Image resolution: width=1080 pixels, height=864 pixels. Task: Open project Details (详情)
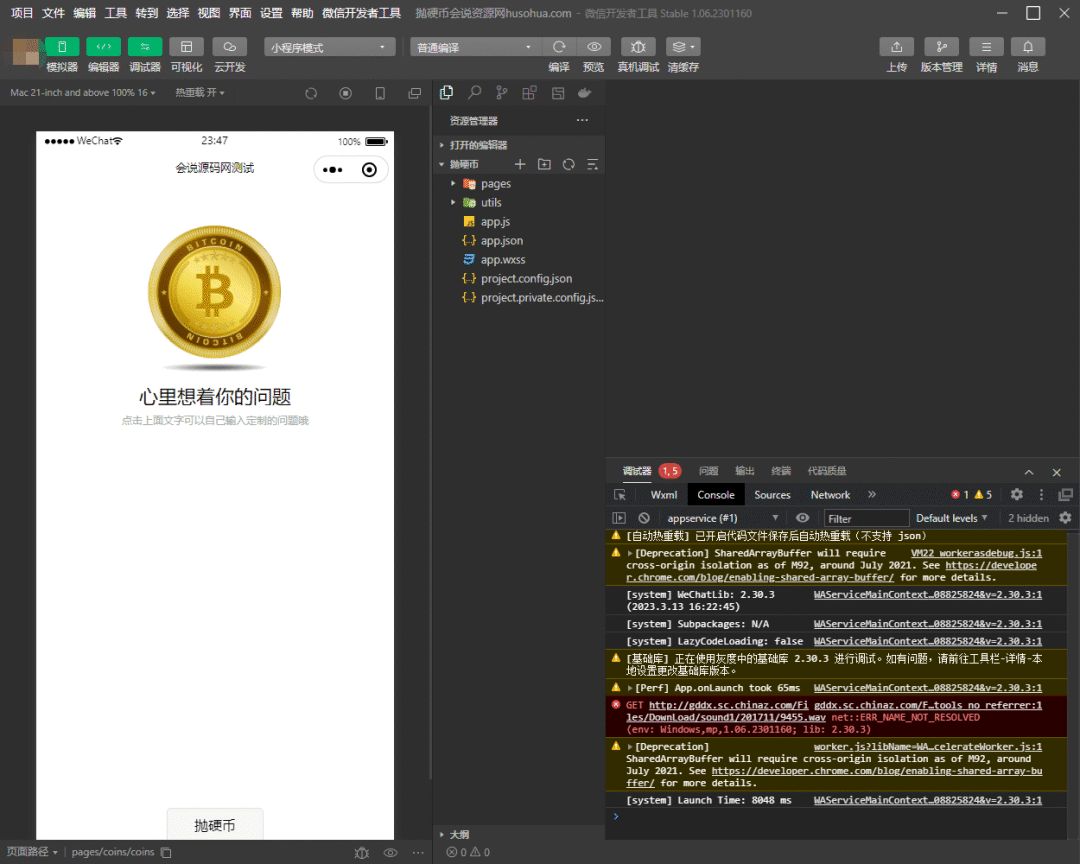986,47
